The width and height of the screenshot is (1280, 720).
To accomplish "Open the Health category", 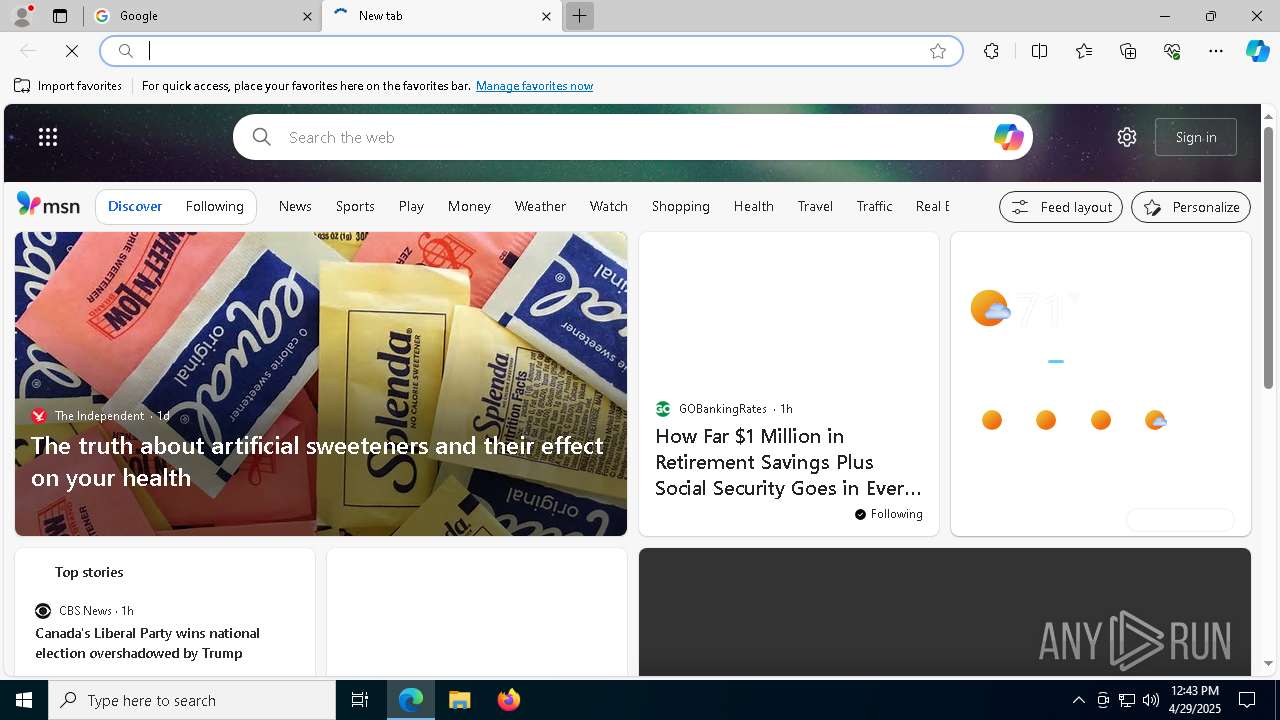I will (x=754, y=206).
